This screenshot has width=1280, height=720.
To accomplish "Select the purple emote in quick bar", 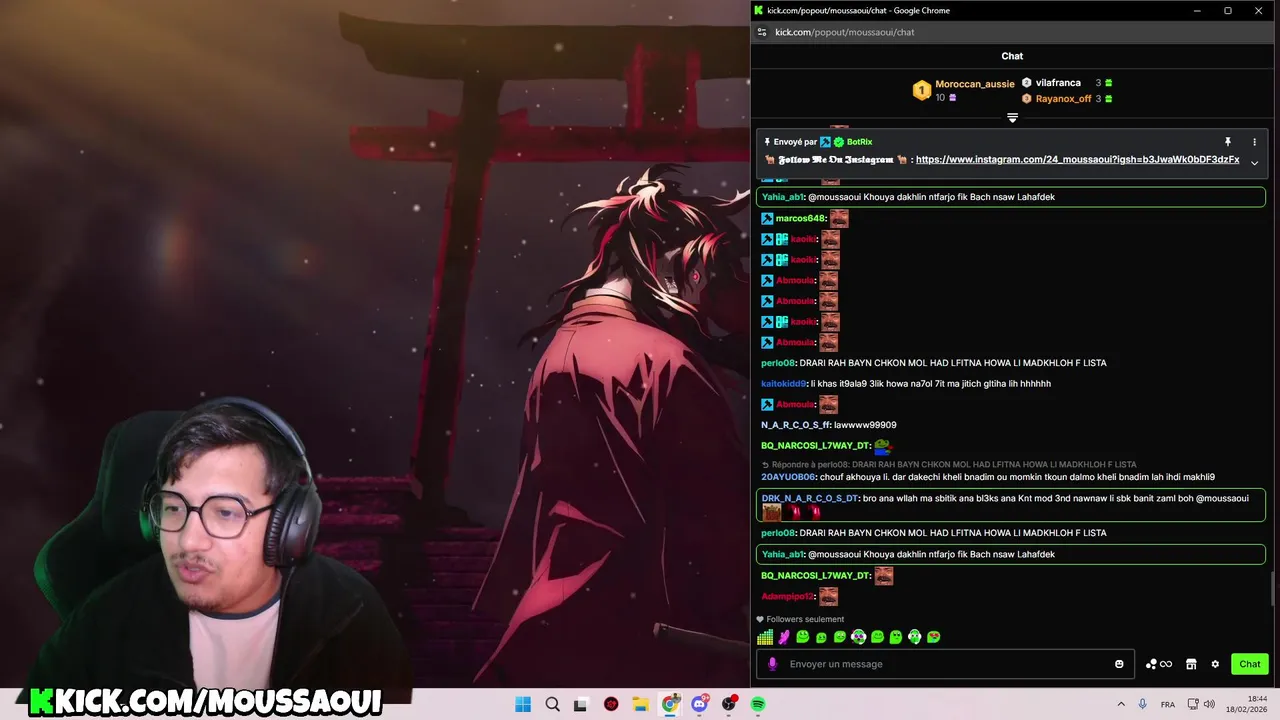I will click(784, 637).
